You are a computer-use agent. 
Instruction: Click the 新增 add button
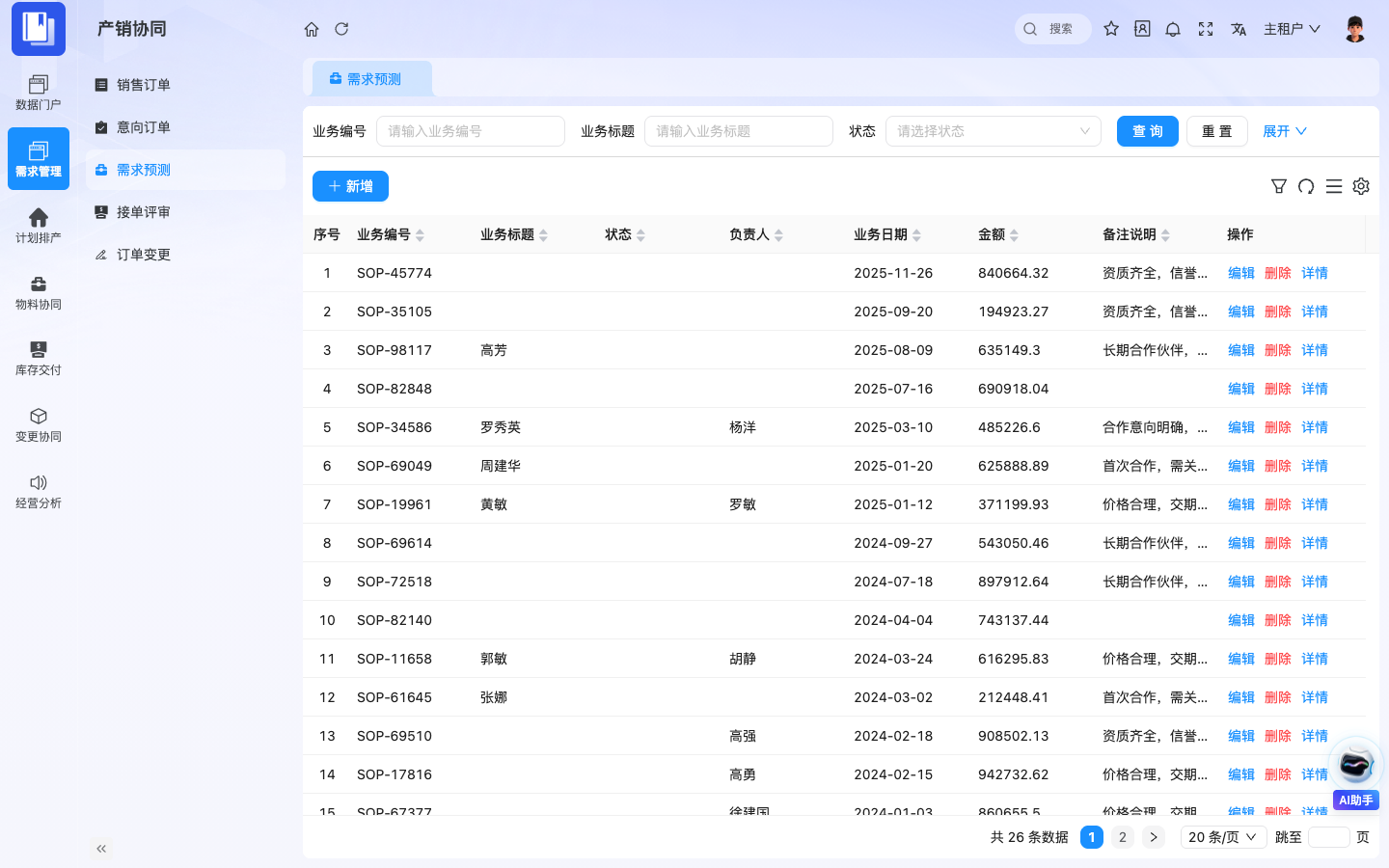(350, 186)
